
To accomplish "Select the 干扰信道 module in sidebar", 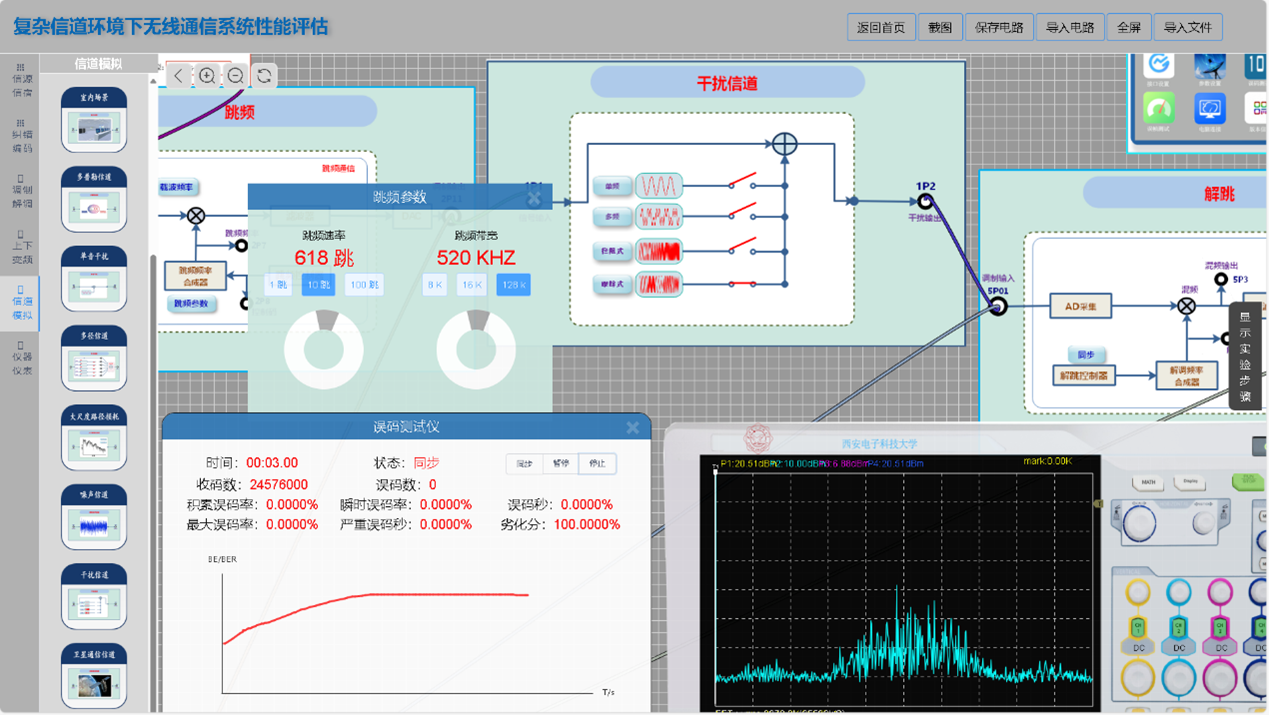I will (94, 598).
